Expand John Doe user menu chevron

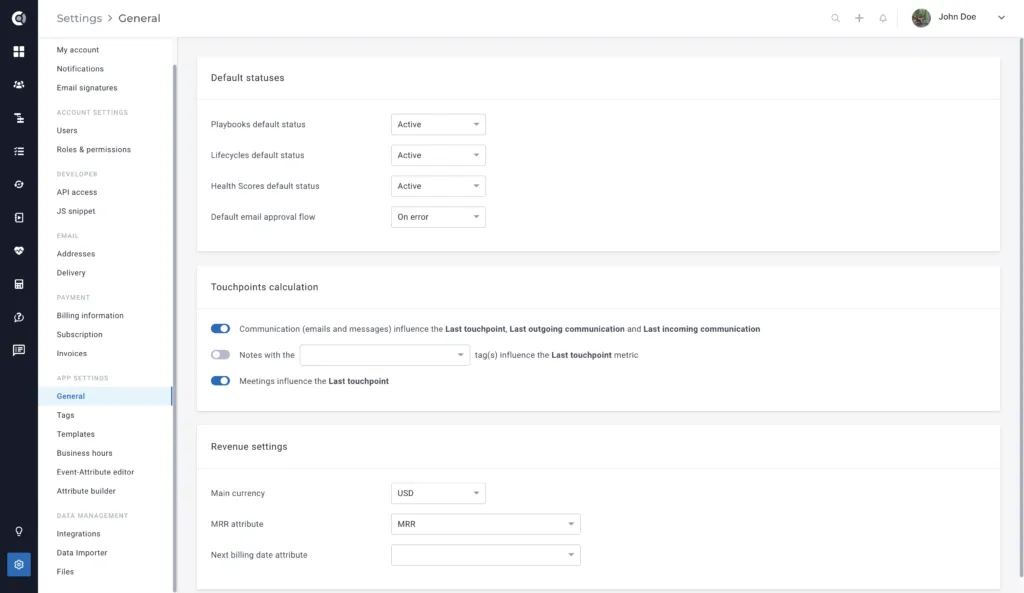(x=1001, y=18)
